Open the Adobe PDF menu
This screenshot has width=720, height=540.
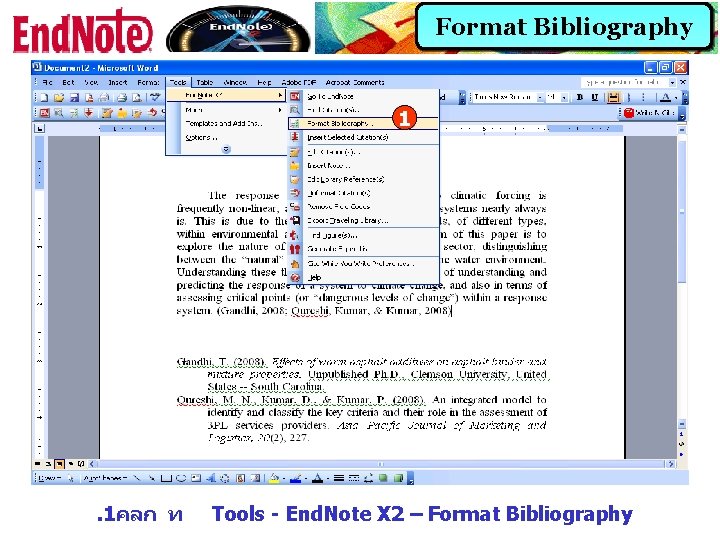tap(298, 83)
